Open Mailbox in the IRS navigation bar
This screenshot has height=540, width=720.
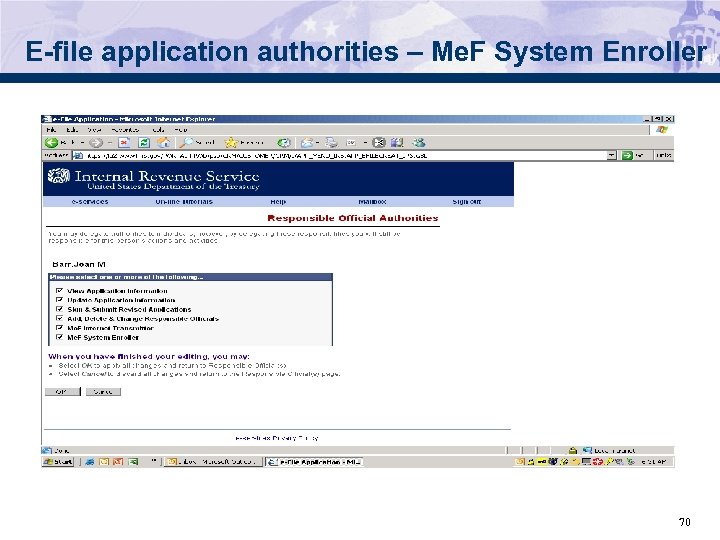click(x=372, y=202)
